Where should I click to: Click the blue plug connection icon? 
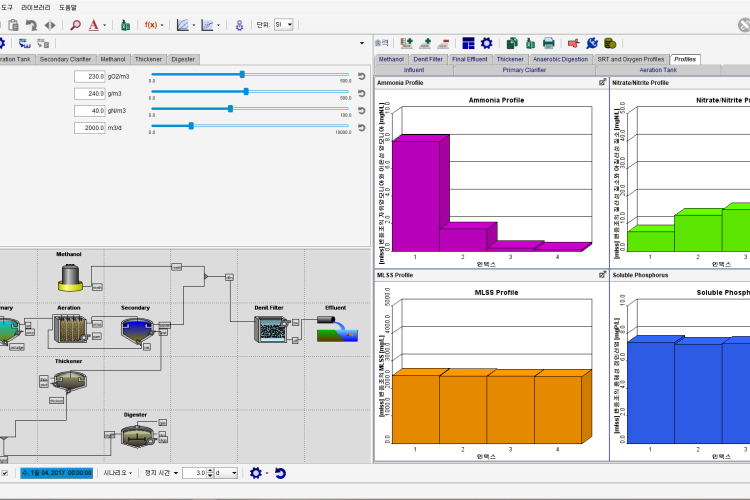(592, 44)
